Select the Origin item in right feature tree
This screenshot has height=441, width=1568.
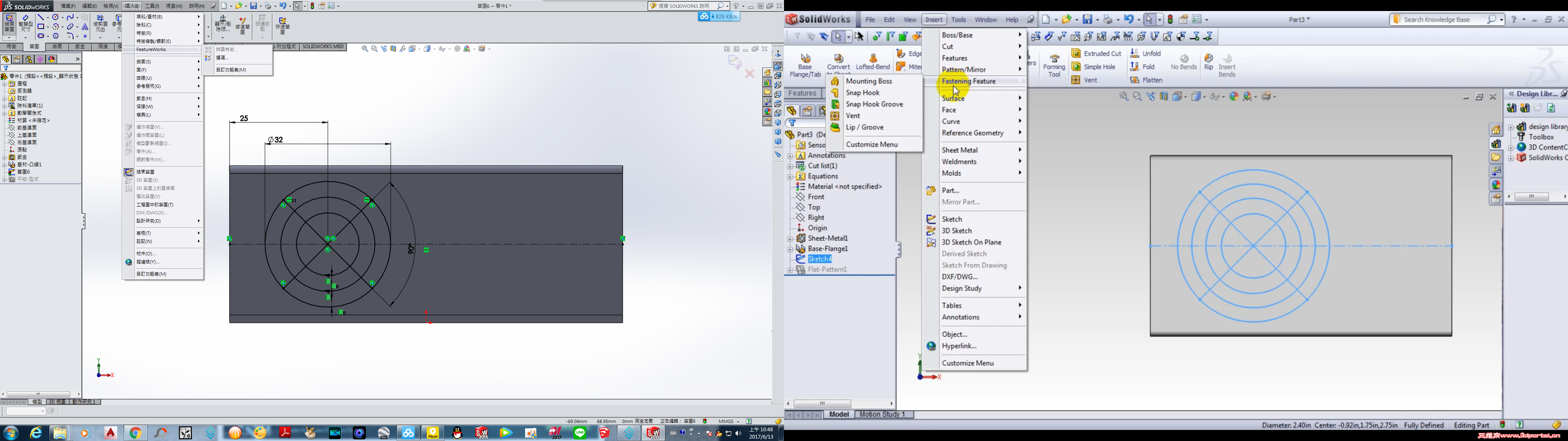click(817, 228)
